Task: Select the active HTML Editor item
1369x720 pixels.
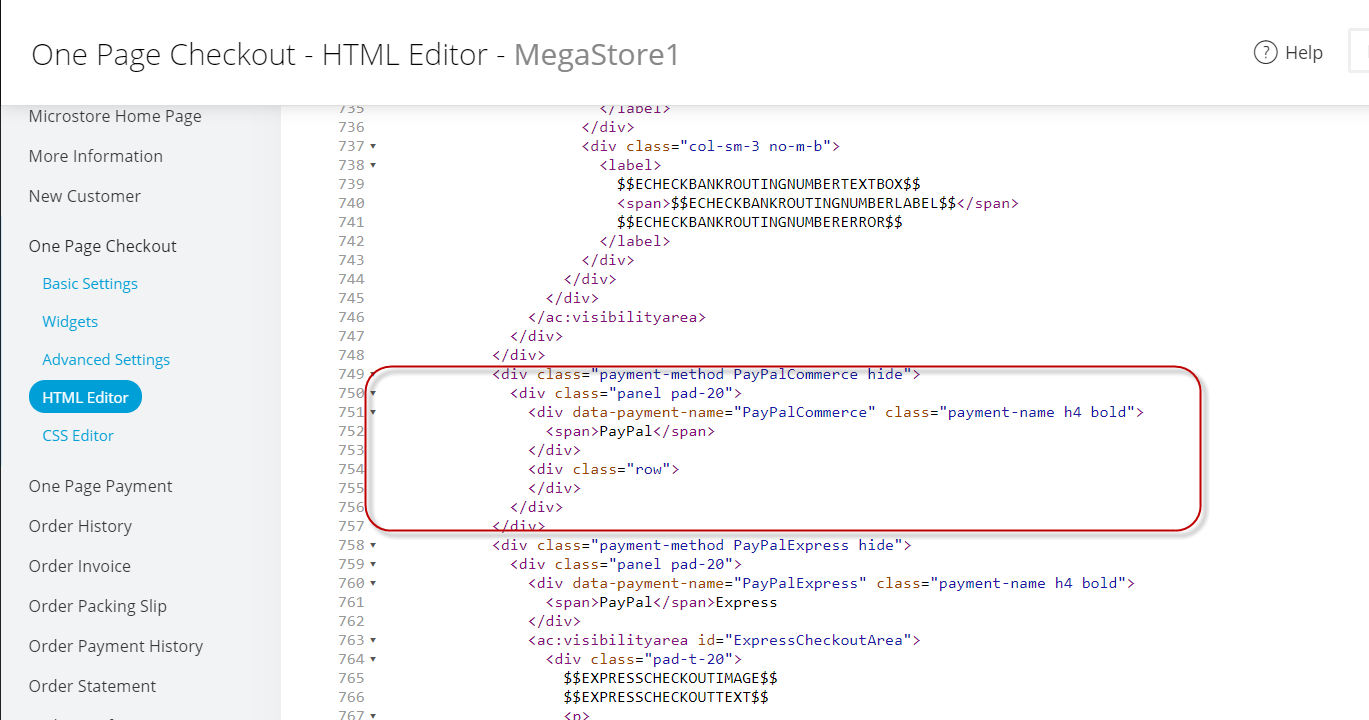Action: (86, 397)
